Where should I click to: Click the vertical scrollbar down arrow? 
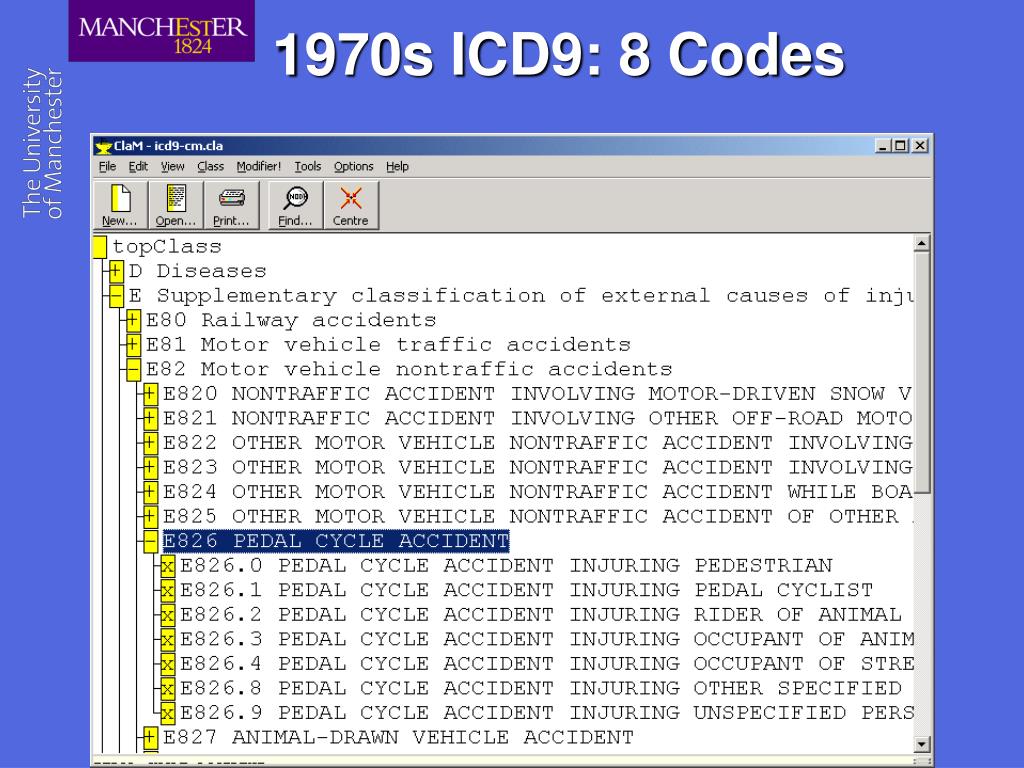(921, 743)
